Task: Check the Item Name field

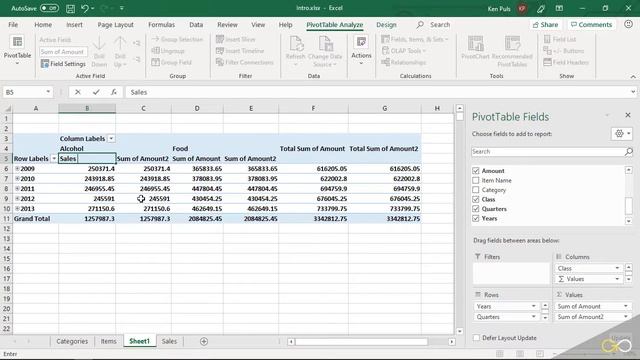Action: tap(476, 180)
